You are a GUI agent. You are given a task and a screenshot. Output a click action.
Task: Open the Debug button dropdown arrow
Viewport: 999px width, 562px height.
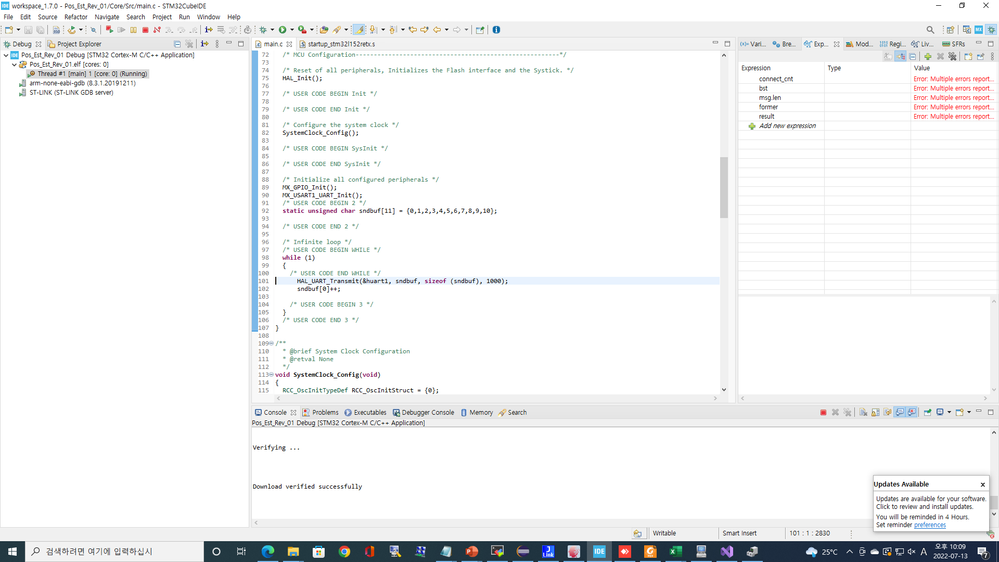tap(272, 30)
